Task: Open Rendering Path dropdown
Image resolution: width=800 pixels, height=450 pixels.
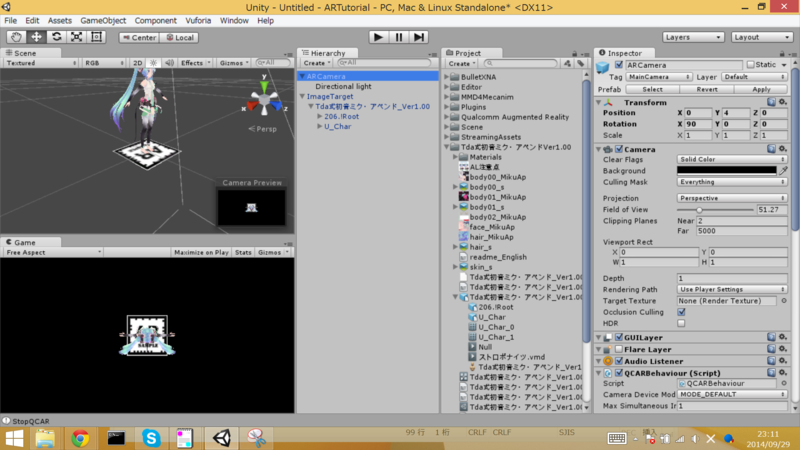Action: click(x=732, y=289)
